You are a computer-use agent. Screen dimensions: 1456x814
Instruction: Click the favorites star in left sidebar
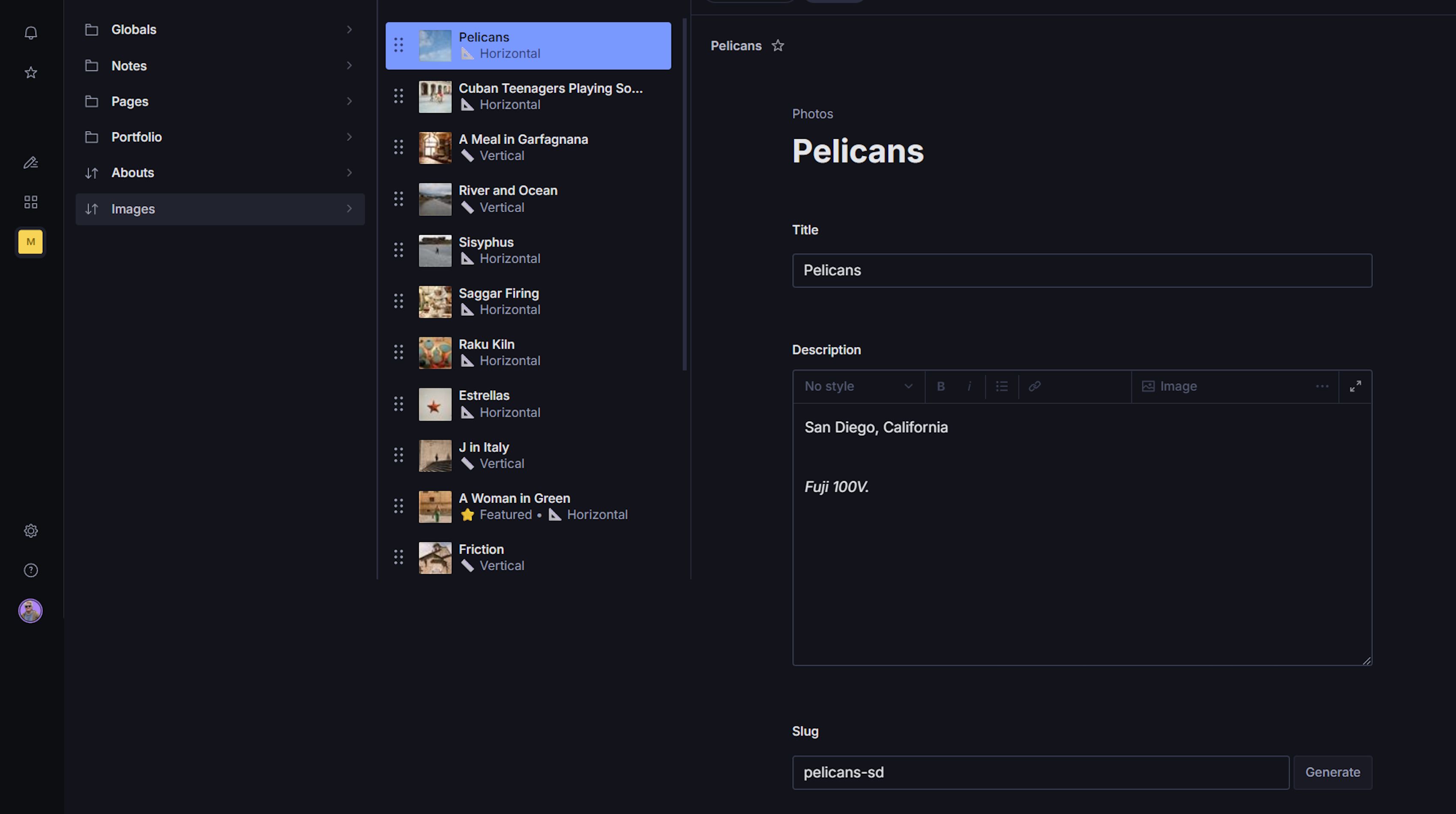30,73
